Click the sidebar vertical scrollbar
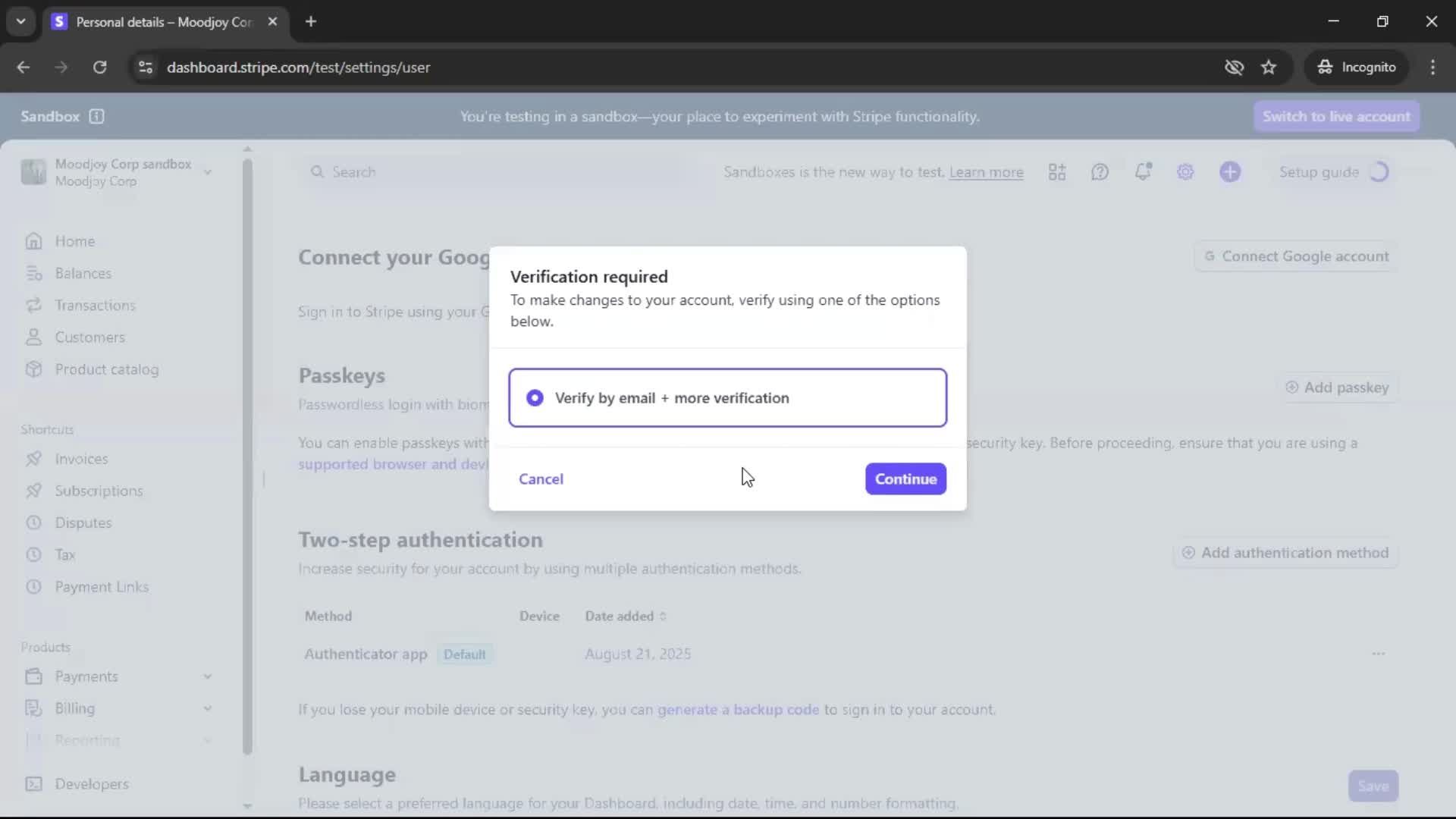The height and width of the screenshot is (819, 1456). (x=247, y=455)
